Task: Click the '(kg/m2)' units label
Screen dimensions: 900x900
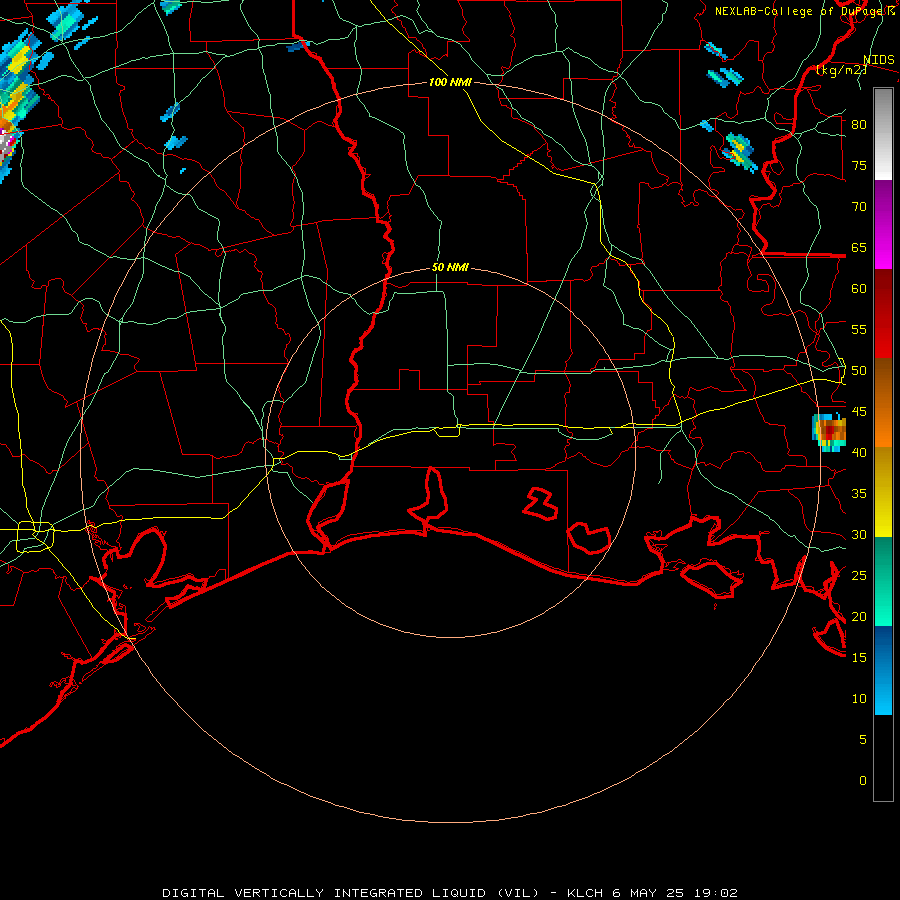Action: 841,70
